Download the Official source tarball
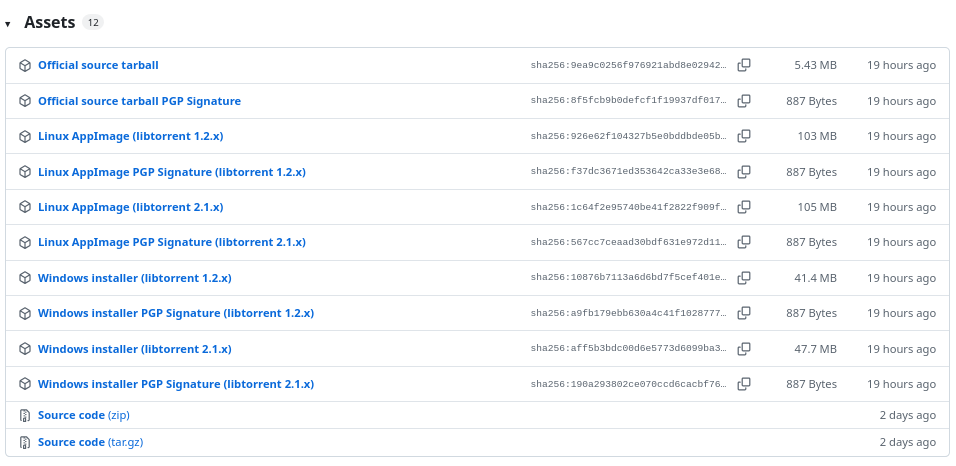The width and height of the screenshot is (956, 466). point(98,65)
